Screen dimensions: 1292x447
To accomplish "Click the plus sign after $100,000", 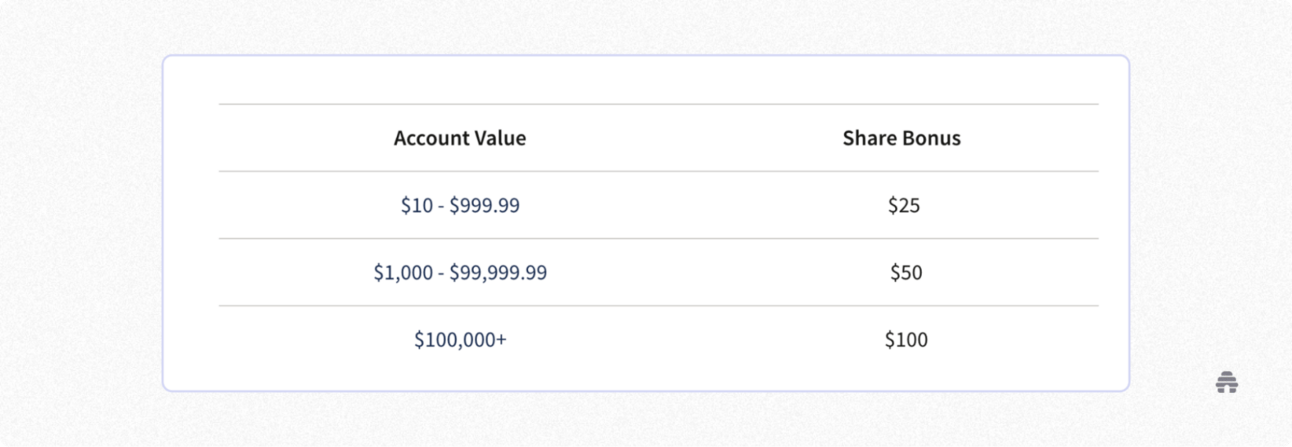I will pyautogui.click(x=501, y=340).
